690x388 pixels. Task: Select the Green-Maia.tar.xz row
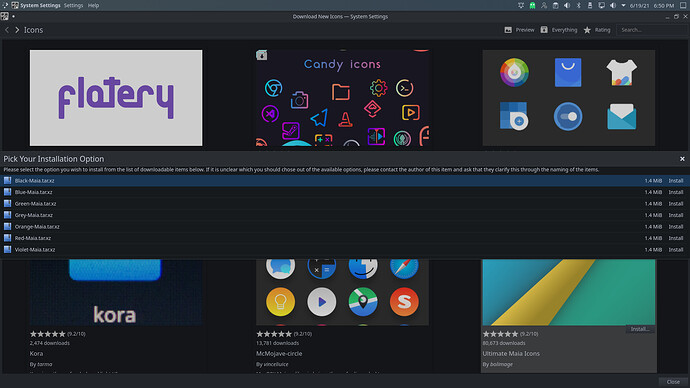[x=345, y=204]
